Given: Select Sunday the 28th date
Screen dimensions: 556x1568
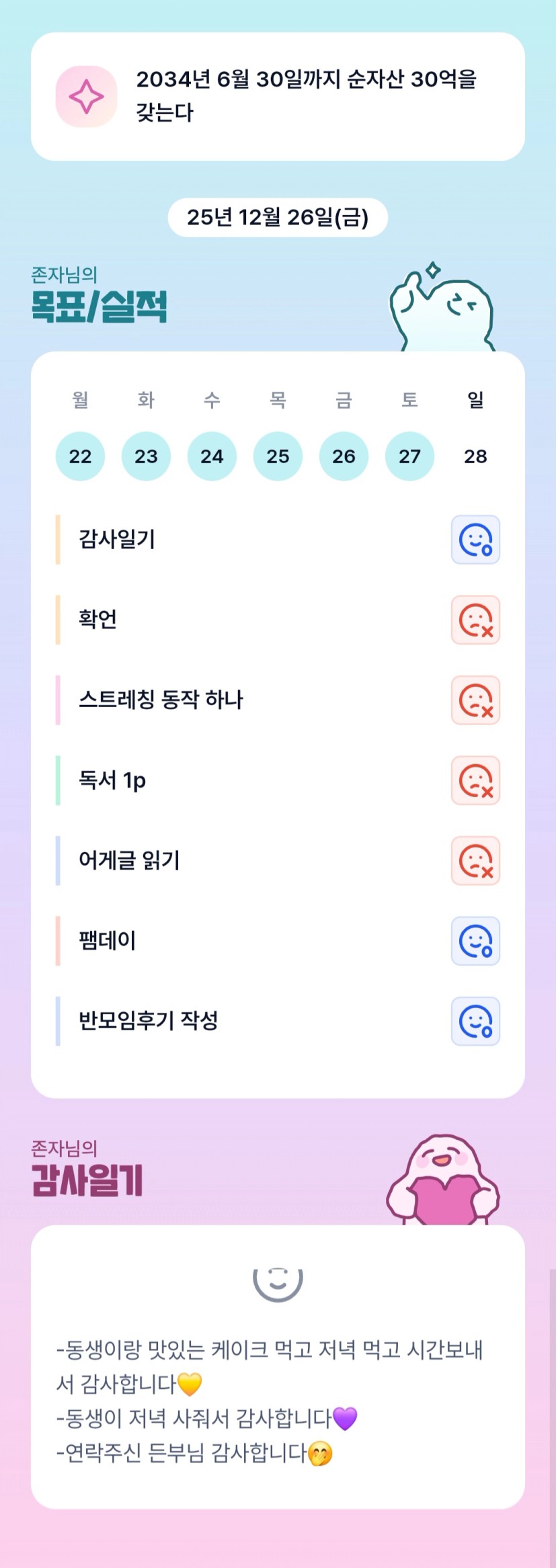Looking at the screenshot, I should click(475, 456).
